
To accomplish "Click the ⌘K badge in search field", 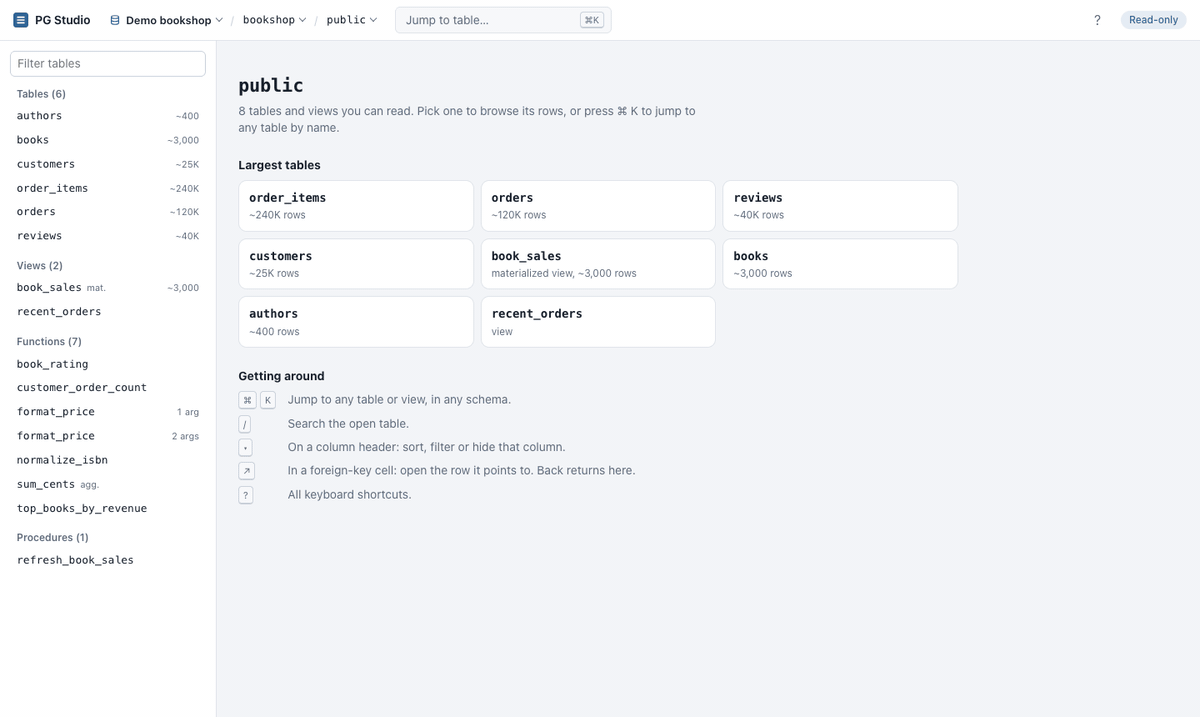I will [x=592, y=20].
